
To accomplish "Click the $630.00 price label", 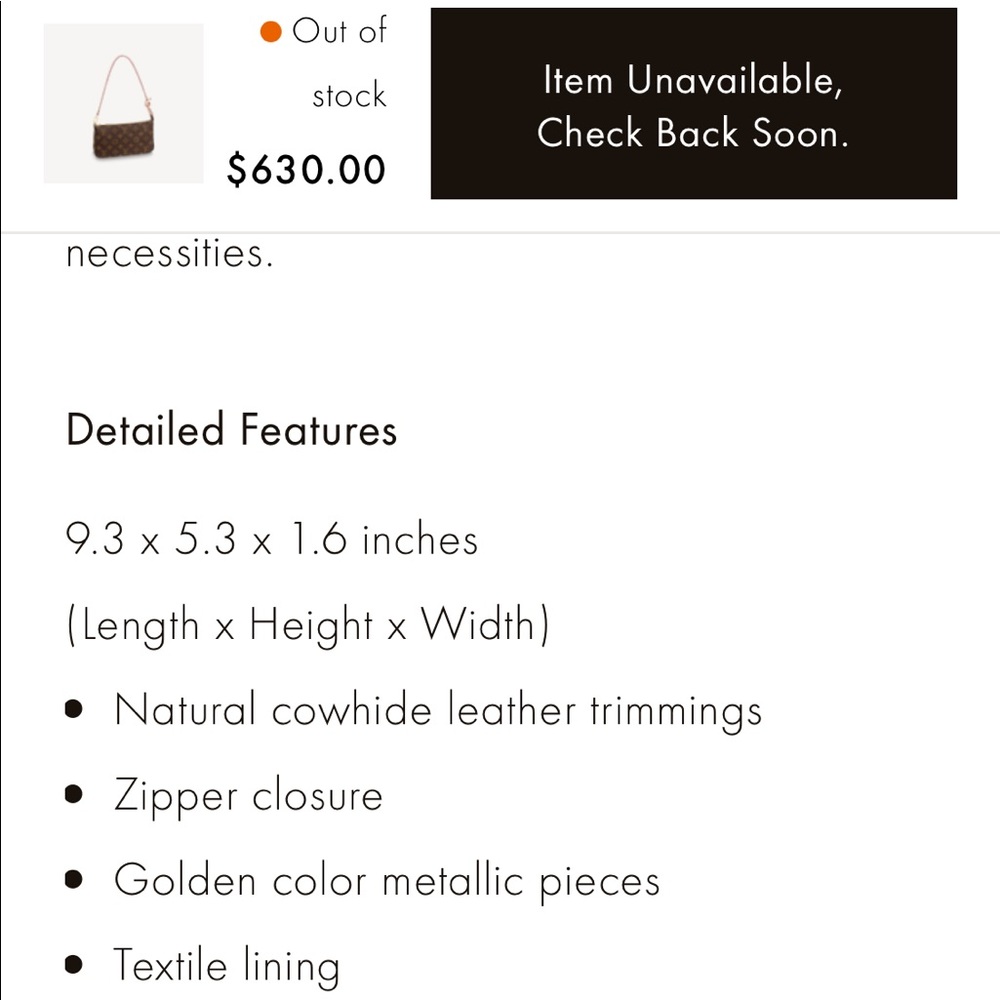I will [305, 170].
